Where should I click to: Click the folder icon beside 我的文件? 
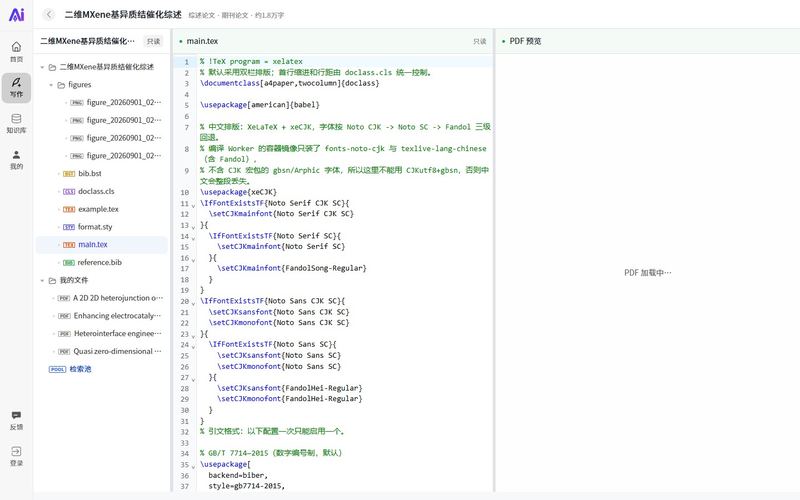pyautogui.click(x=52, y=281)
